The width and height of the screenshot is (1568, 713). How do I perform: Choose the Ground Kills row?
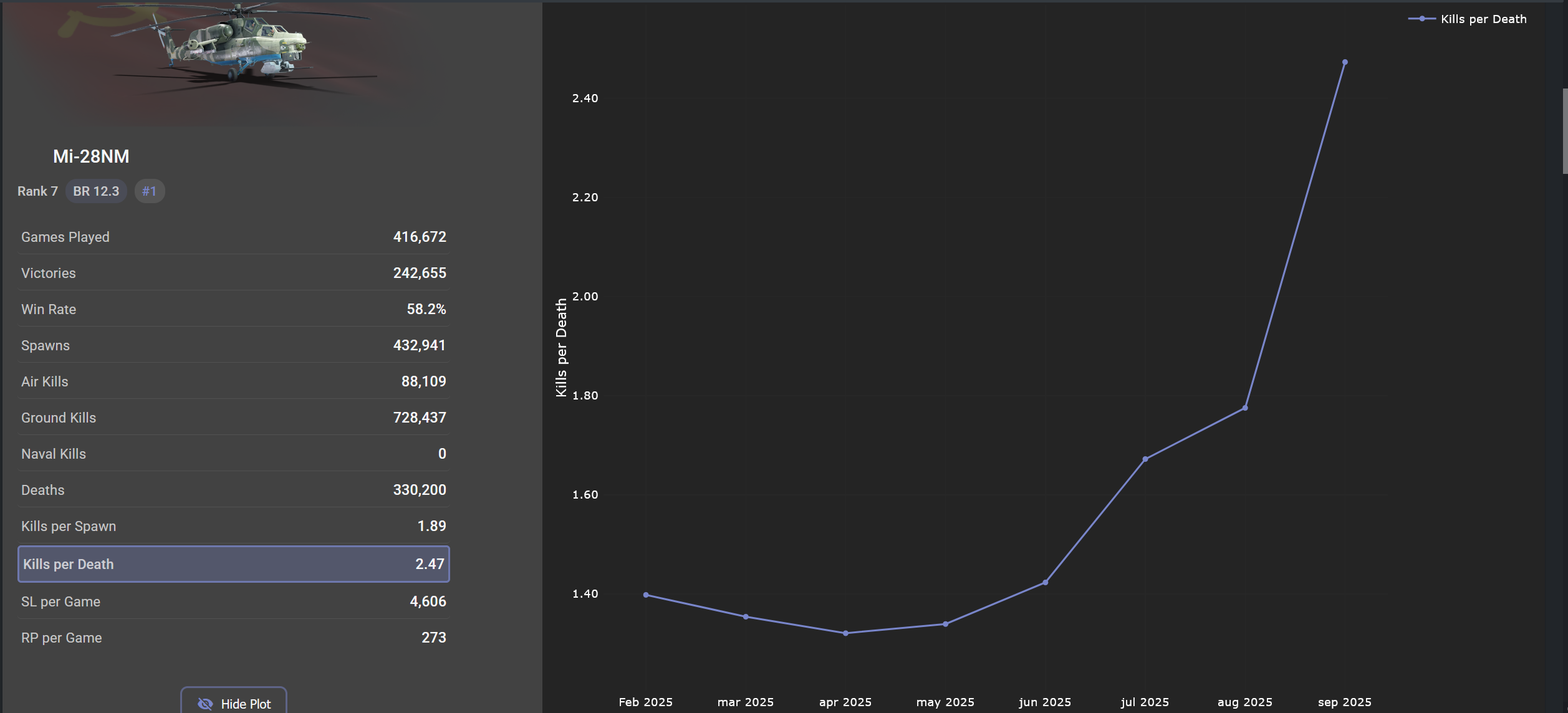point(234,418)
